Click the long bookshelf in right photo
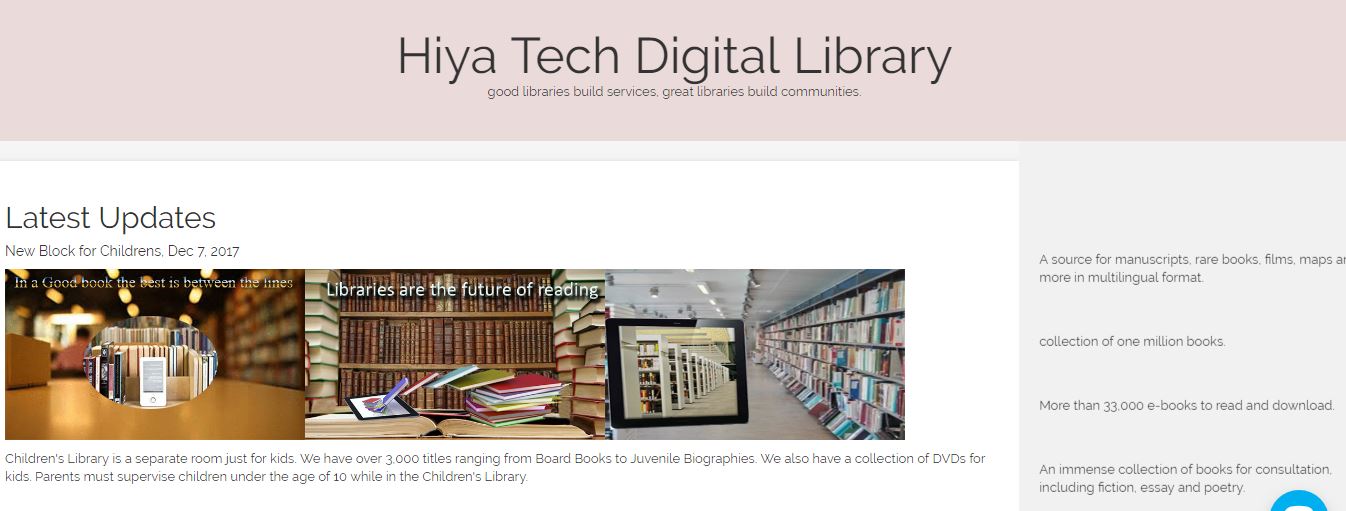The height and width of the screenshot is (511, 1346). coord(830,355)
